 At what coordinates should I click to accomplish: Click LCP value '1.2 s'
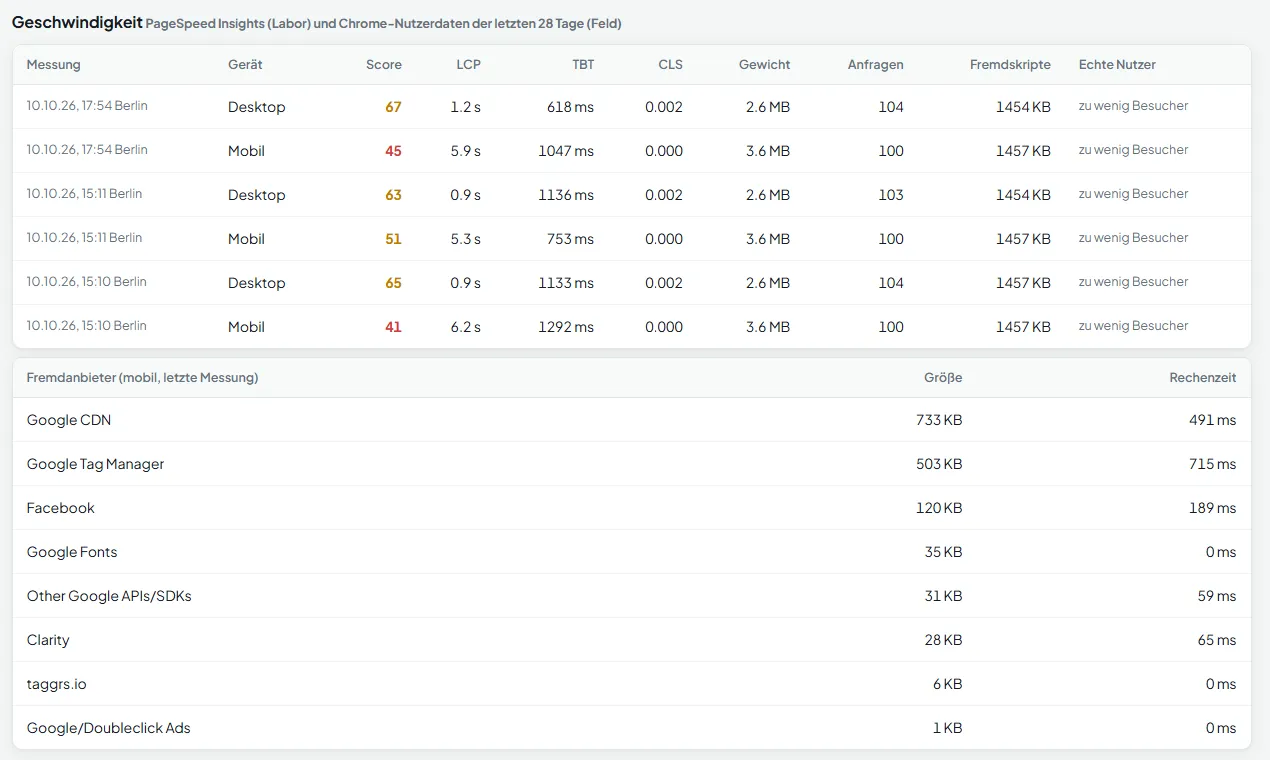[465, 107]
